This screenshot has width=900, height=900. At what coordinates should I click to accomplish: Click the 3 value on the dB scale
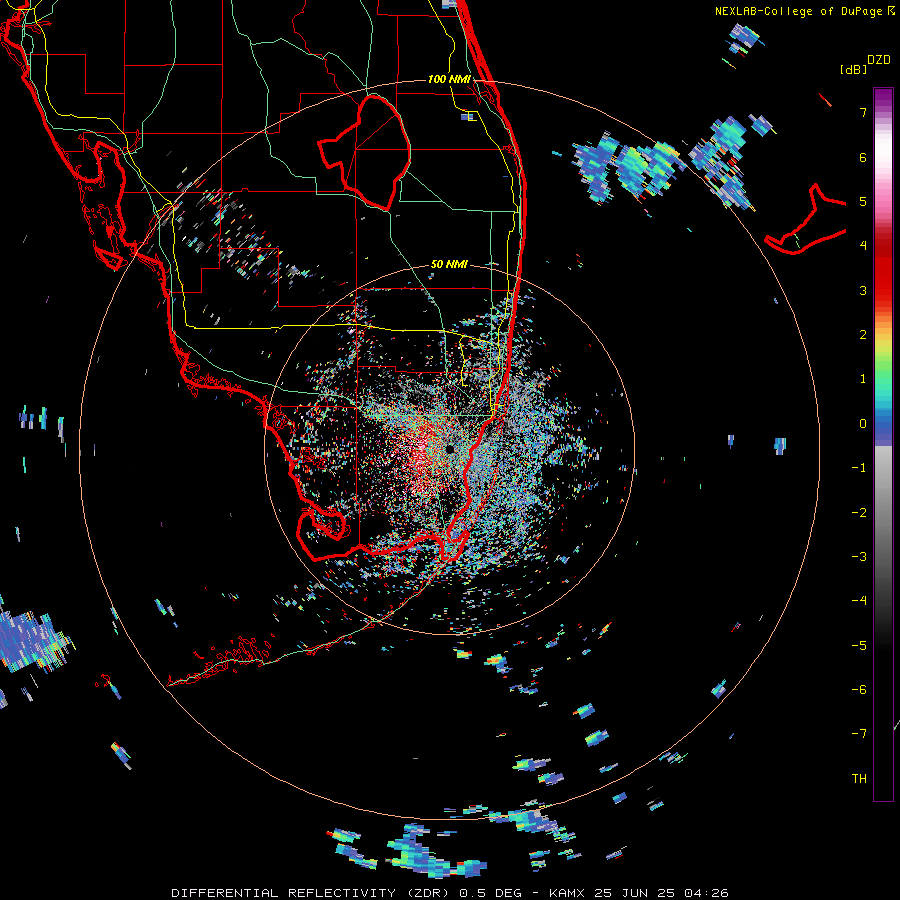tap(863, 290)
